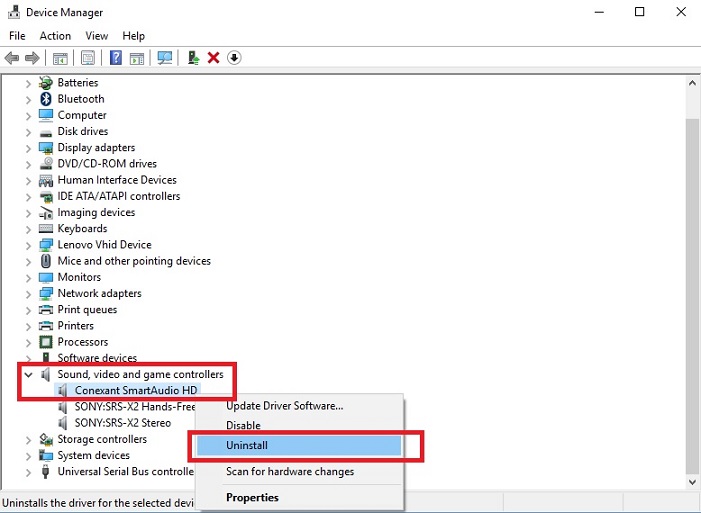Click Show/Hide Console Tree toolbar icon
The image size is (701, 513).
click(60, 58)
